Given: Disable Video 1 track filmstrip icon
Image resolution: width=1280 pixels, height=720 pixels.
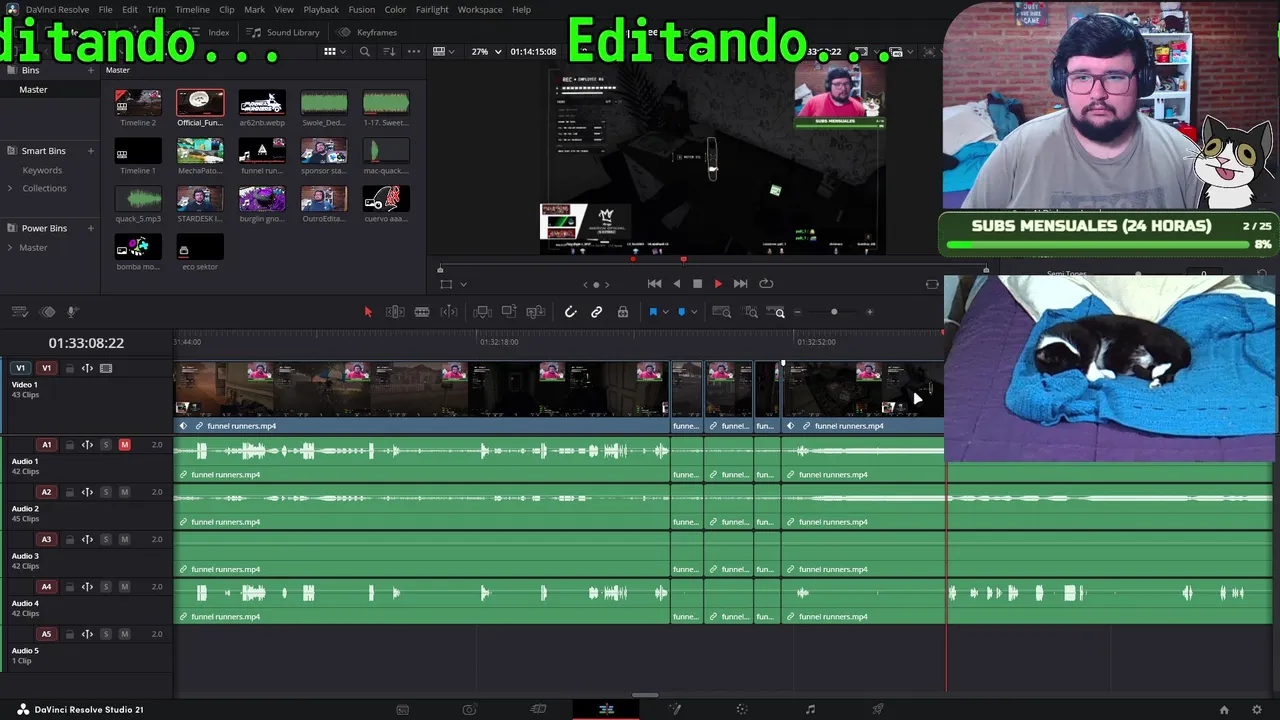Looking at the screenshot, I should point(106,368).
